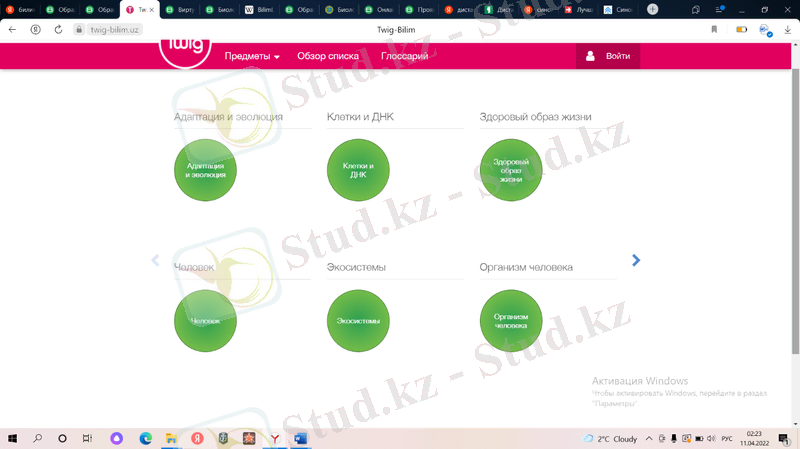Open the downloads icon
The image size is (800, 449).
[x=788, y=30]
